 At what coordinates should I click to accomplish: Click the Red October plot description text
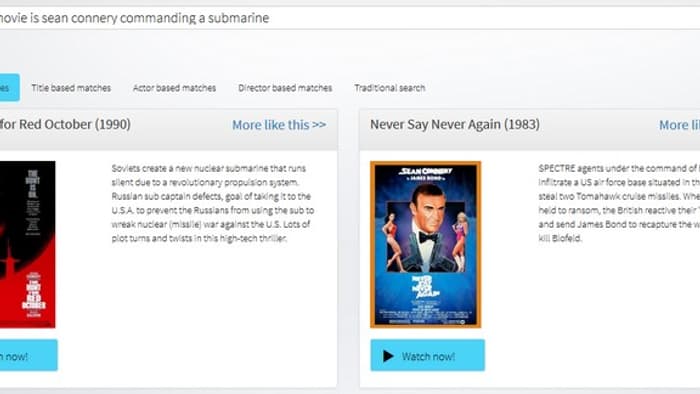tap(212, 203)
